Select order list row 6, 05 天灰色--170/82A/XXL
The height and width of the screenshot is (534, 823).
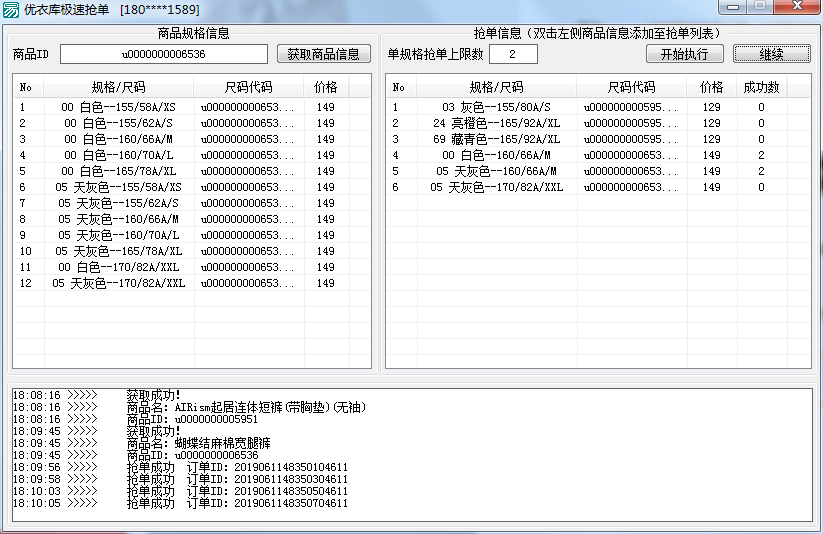tap(598, 187)
